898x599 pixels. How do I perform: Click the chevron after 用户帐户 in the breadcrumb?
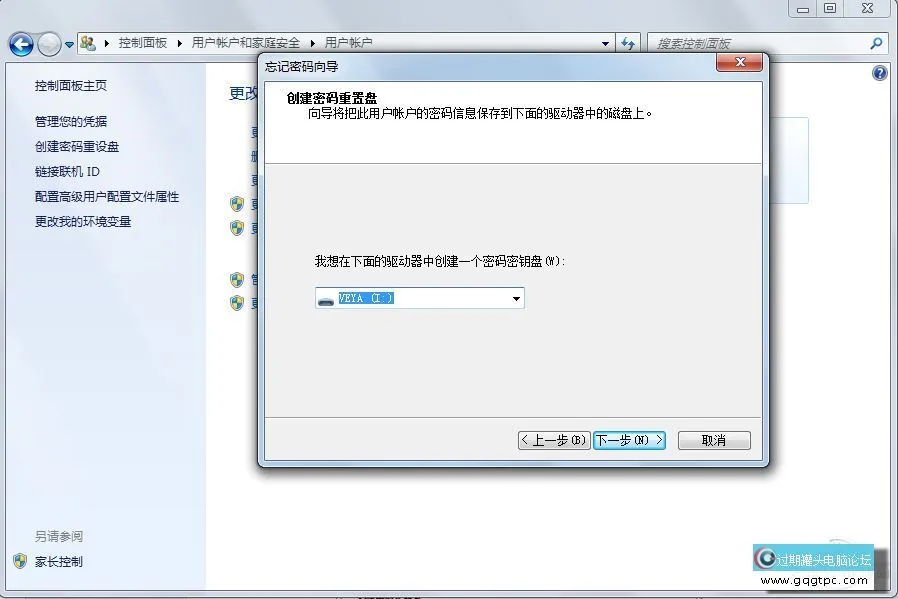click(604, 43)
